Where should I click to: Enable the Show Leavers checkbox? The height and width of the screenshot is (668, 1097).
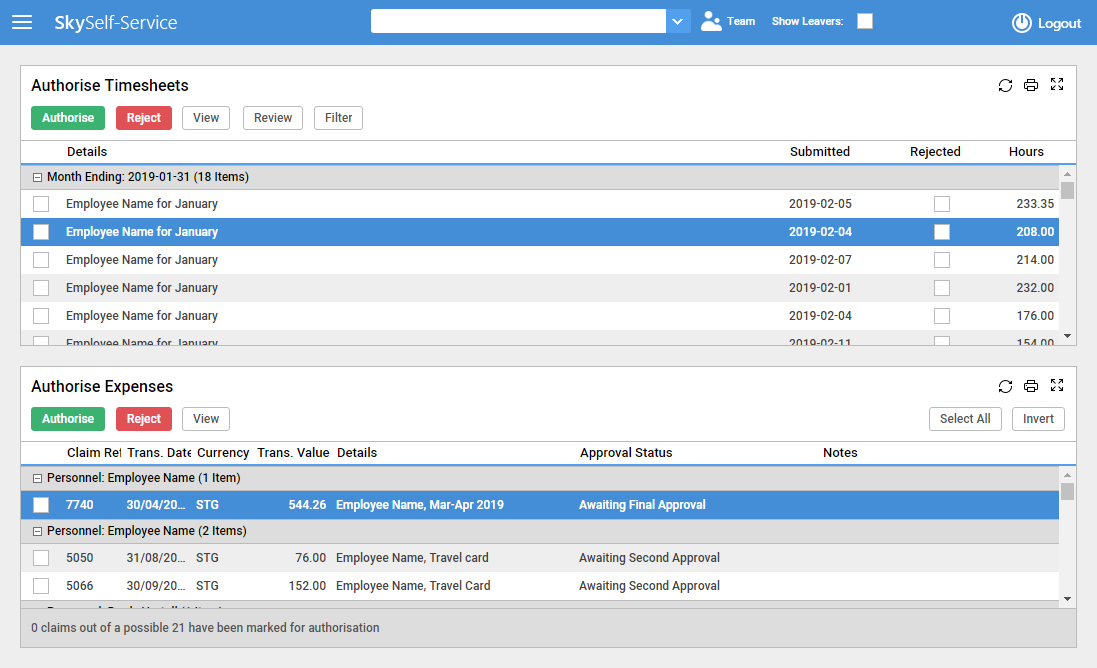[x=864, y=20]
